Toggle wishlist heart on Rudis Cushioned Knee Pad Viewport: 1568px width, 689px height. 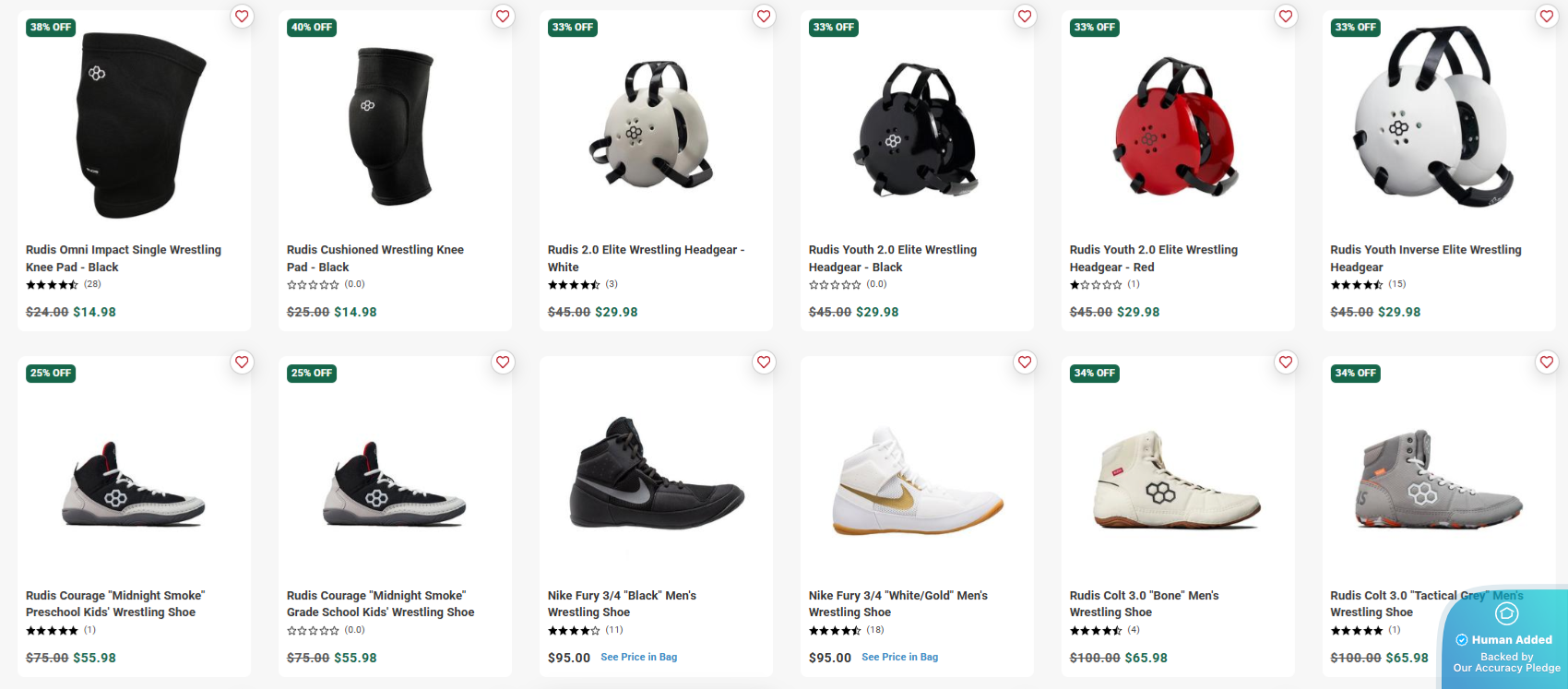coord(503,17)
